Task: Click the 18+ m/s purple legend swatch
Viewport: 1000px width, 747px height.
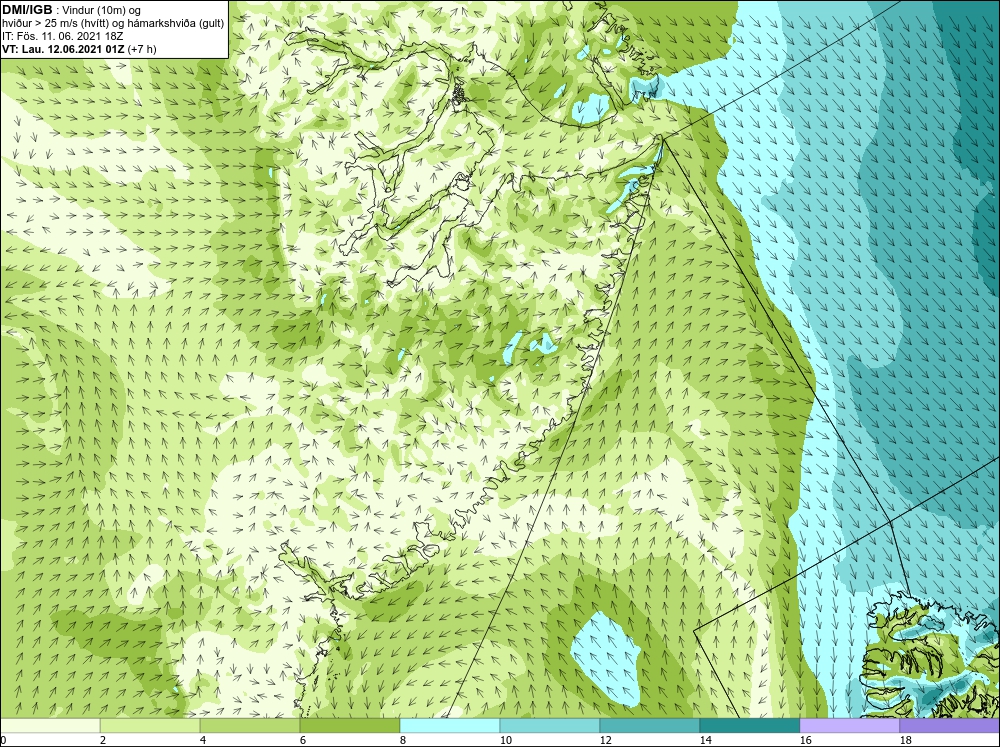Action: 950,725
